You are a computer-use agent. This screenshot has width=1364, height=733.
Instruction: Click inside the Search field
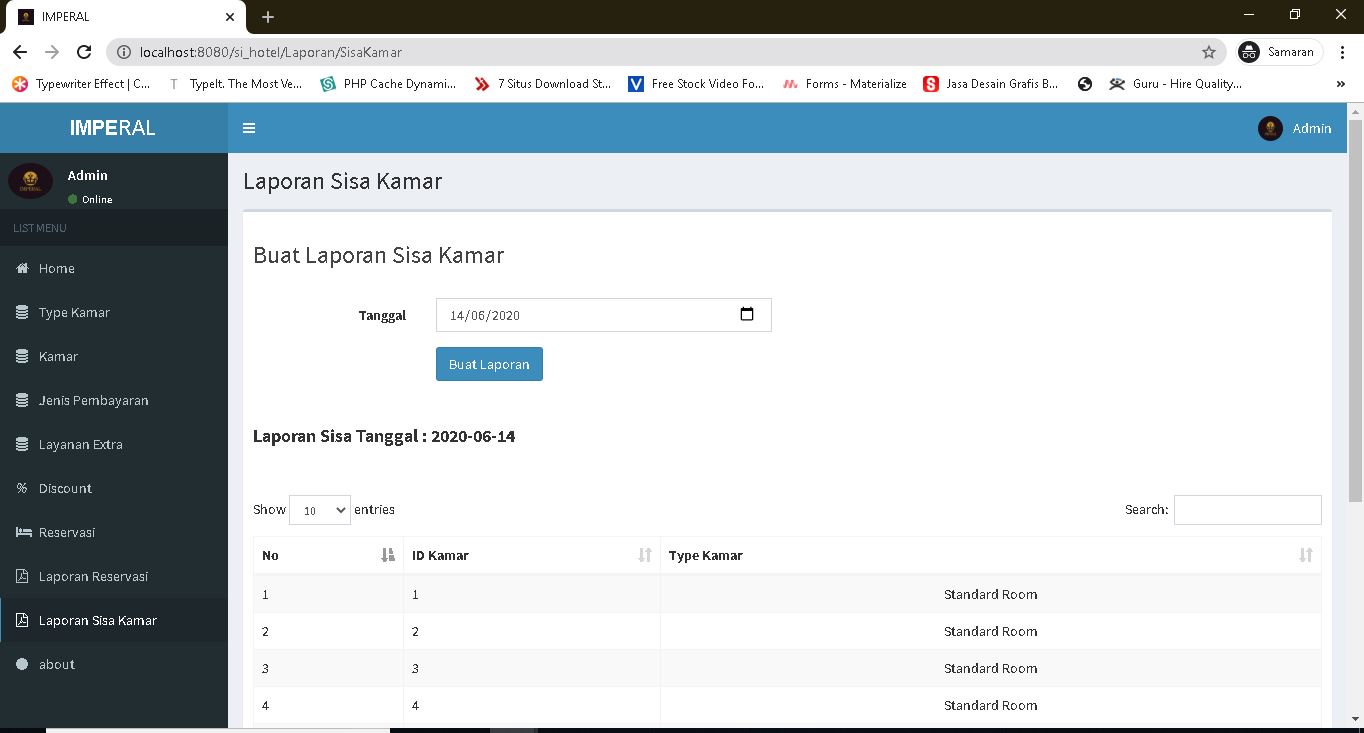pyautogui.click(x=1247, y=510)
